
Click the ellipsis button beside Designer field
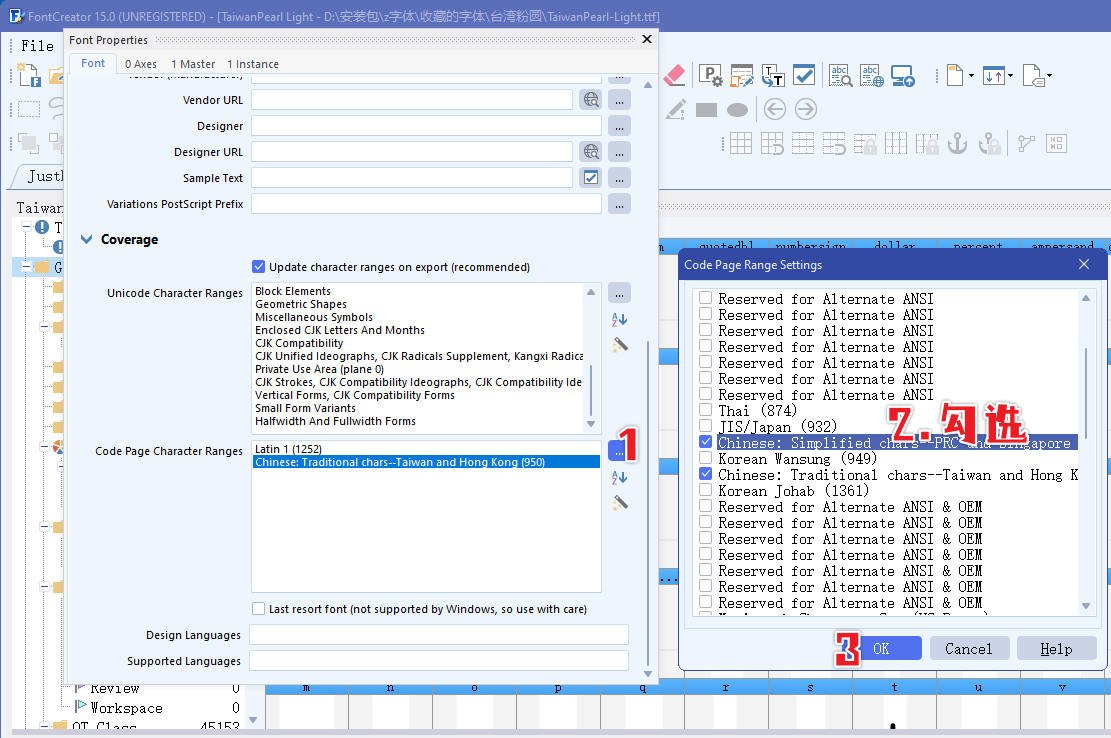tap(619, 126)
